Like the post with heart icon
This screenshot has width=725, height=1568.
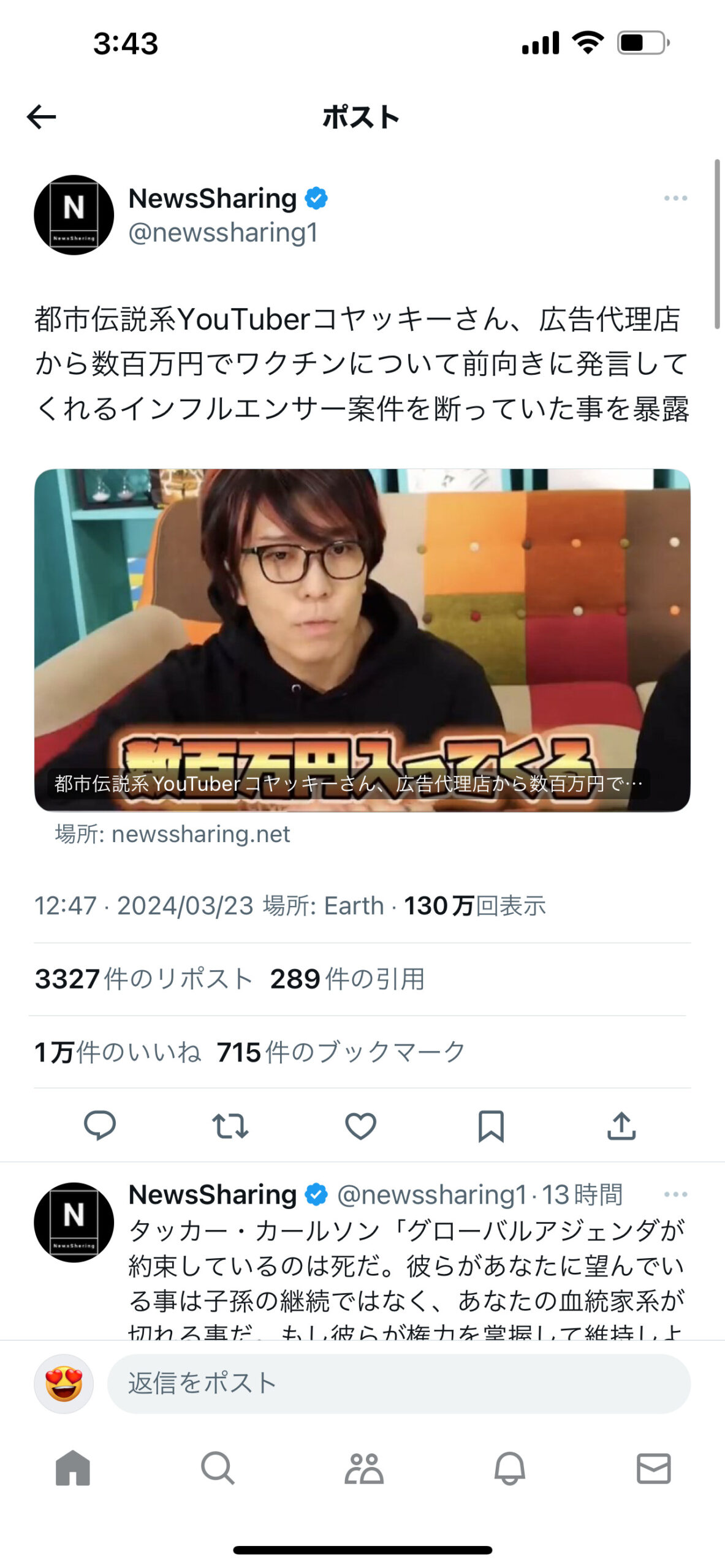[360, 1126]
